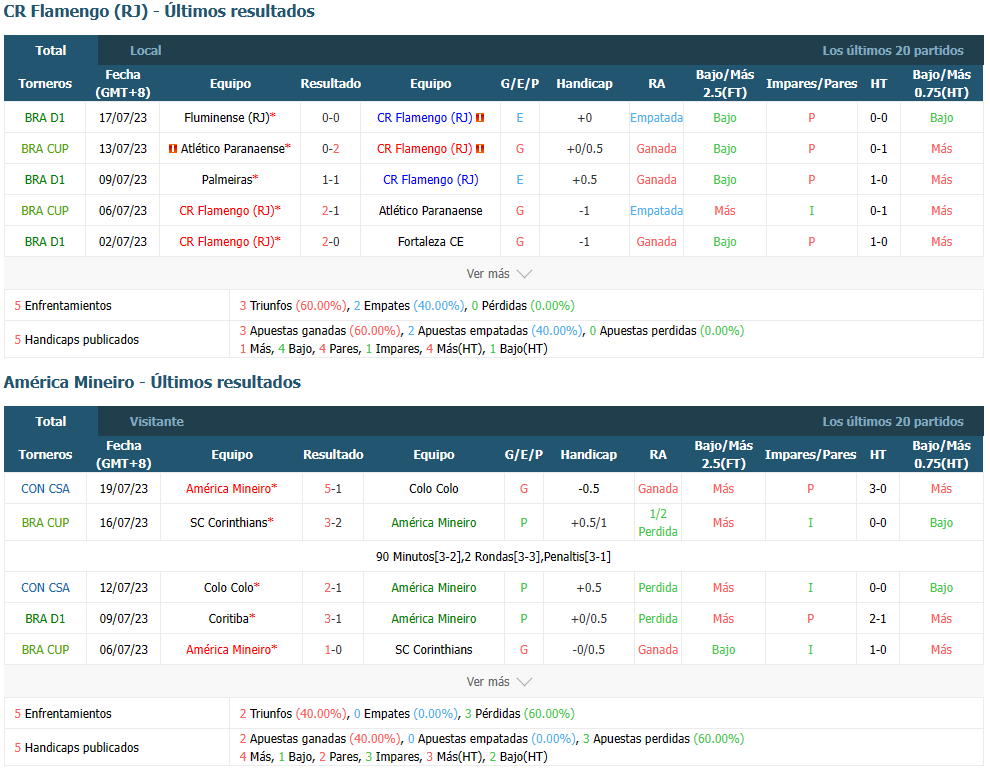Open Atlético Paranaense link in the 06/07/23 Flamengo row
990x770 pixels.
click(x=431, y=210)
